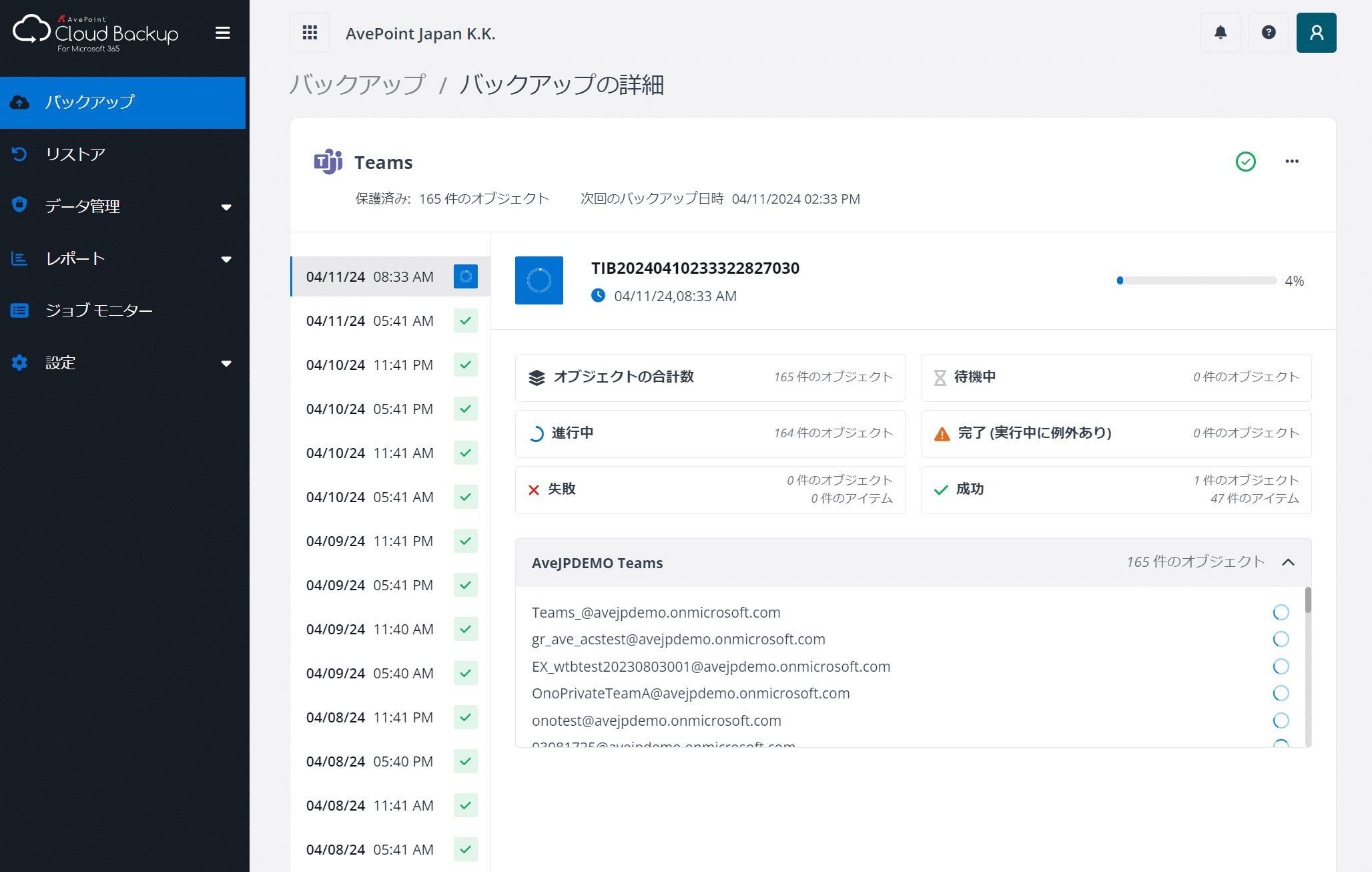Screen dimensions: 1372x872
Task: Open the 成功 objects card
Action: point(1116,489)
